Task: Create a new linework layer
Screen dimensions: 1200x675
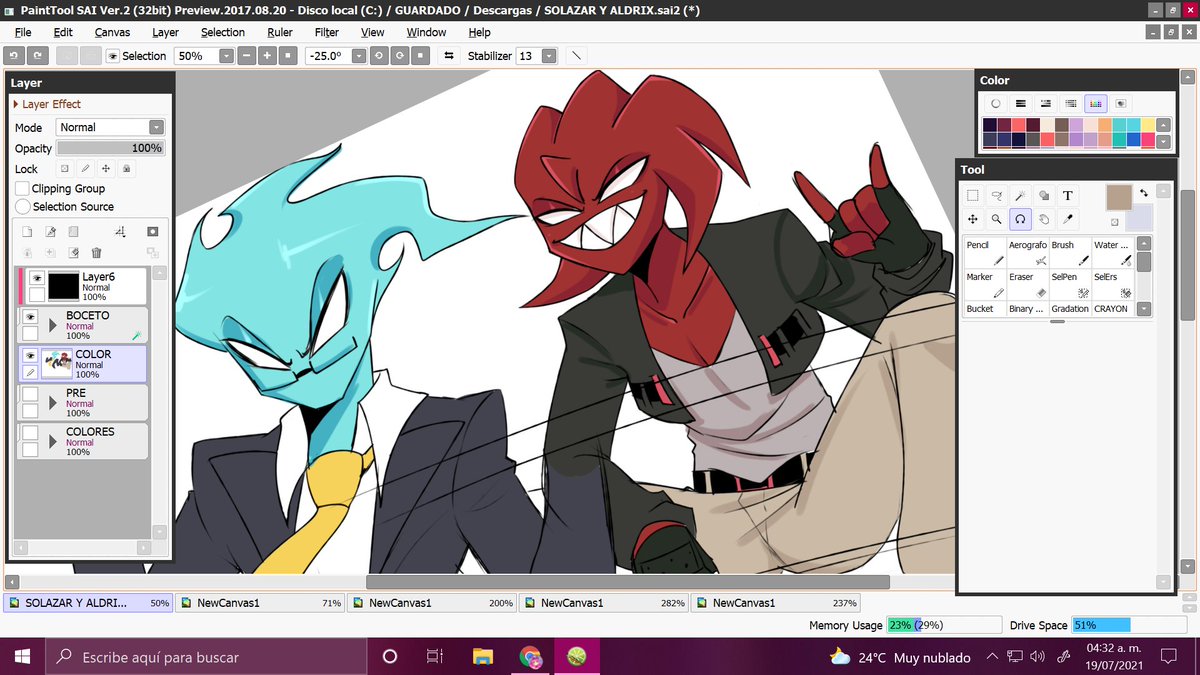Action: (50, 232)
